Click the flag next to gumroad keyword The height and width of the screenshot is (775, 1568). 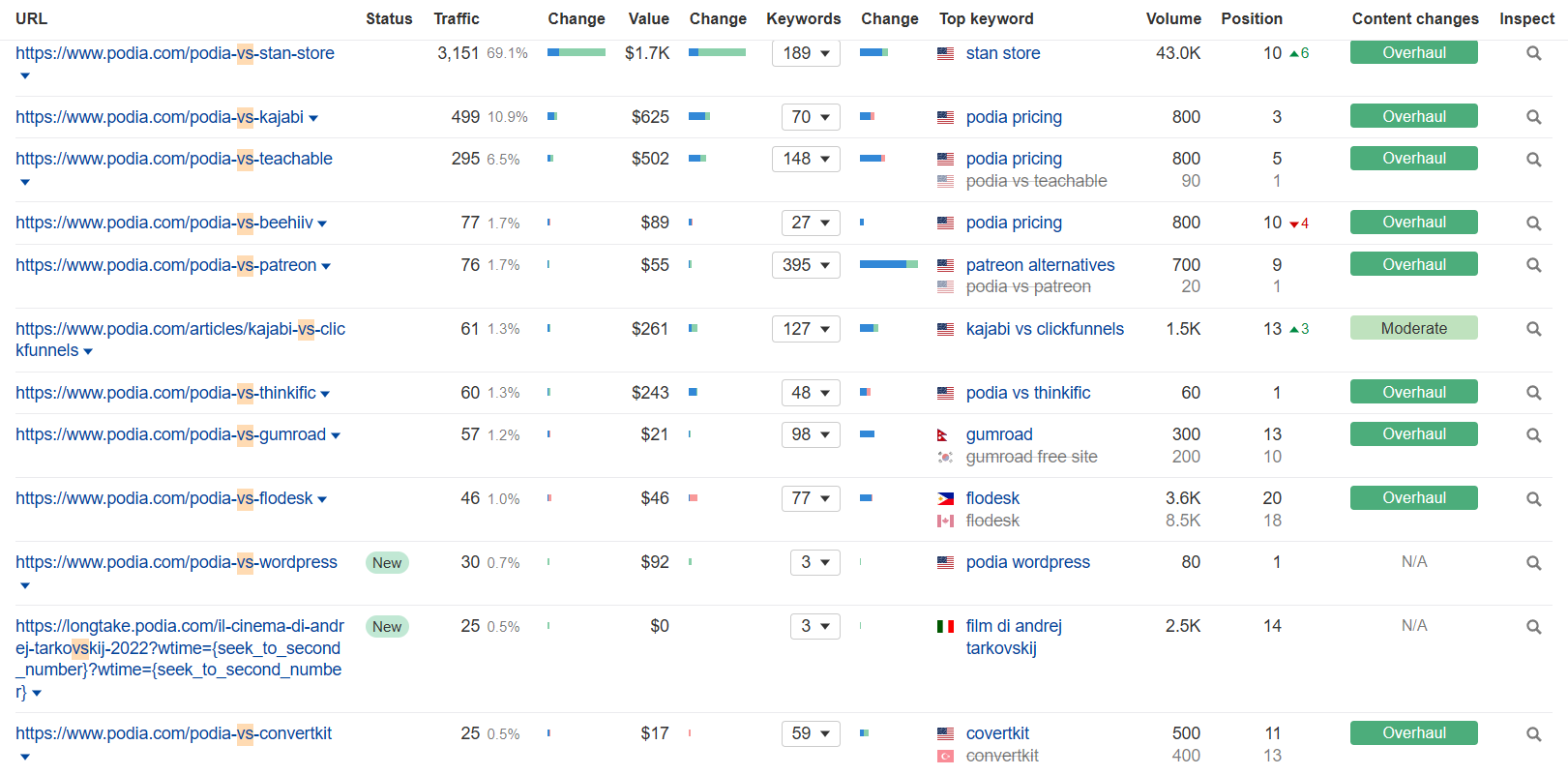click(943, 435)
